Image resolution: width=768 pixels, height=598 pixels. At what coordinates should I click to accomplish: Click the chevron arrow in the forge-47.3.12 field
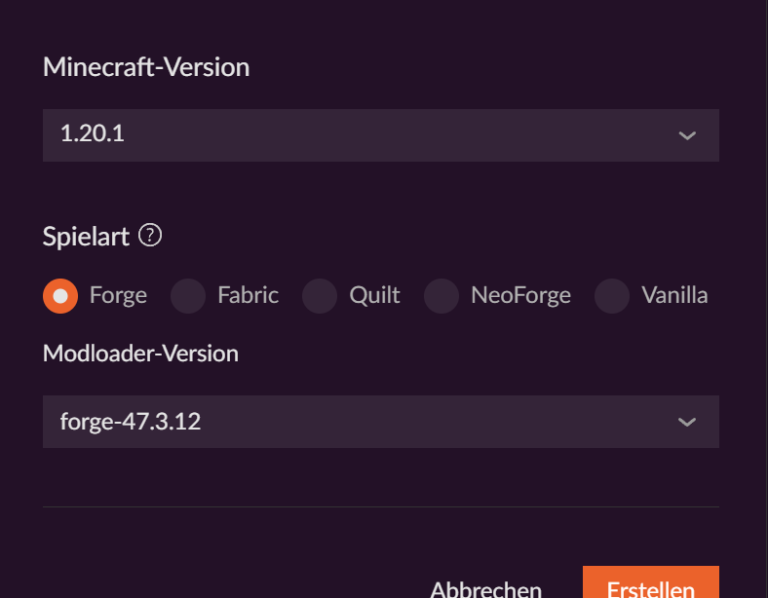(687, 422)
